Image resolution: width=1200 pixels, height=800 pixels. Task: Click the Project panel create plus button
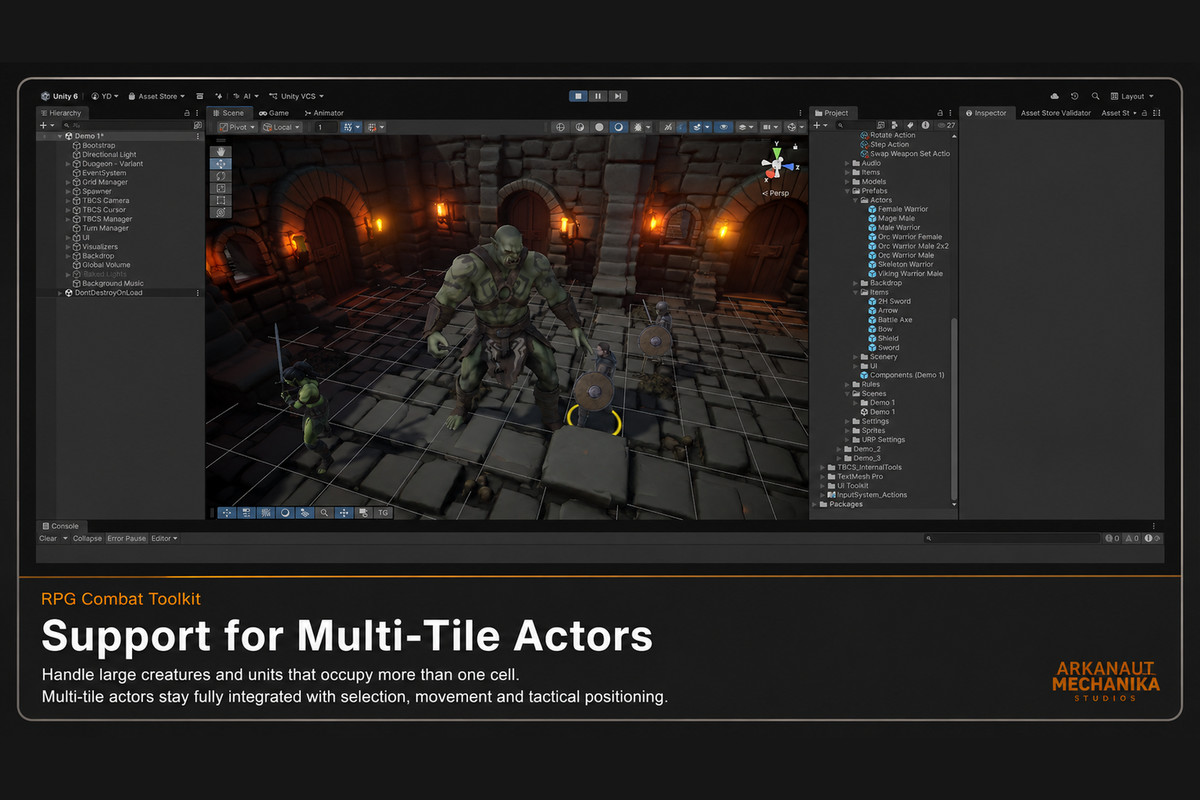[x=816, y=125]
